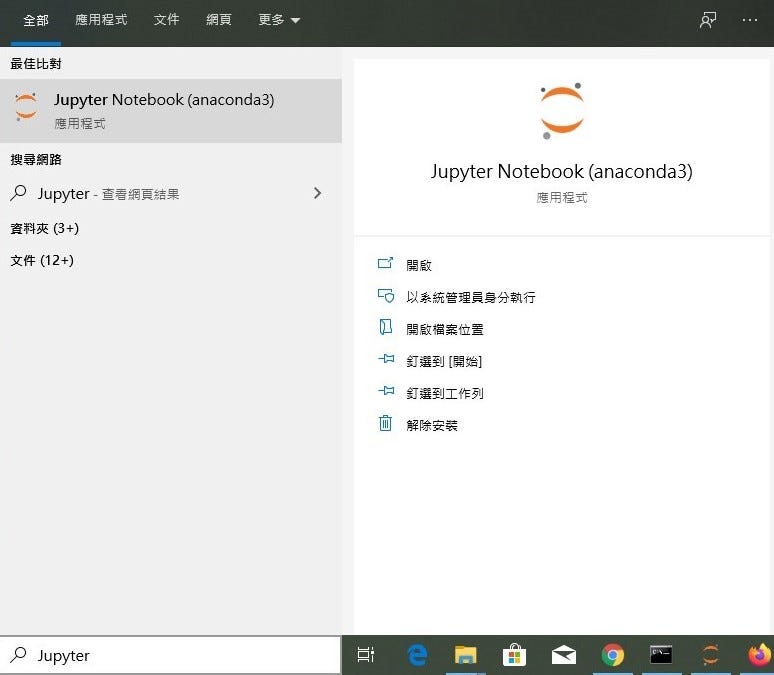
Task: Click the 搜尋網路 heading
Action: [x=36, y=159]
